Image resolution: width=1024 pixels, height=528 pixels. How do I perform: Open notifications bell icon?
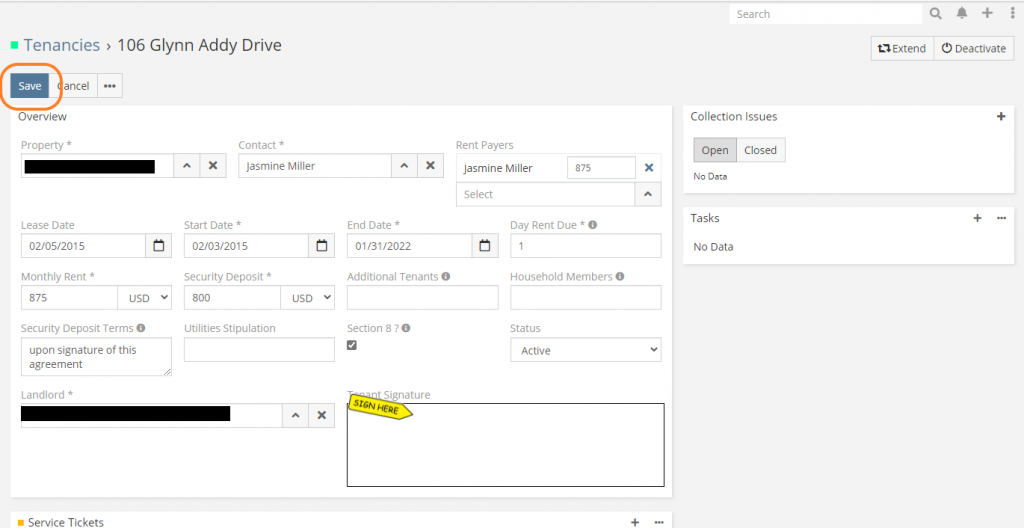(962, 14)
